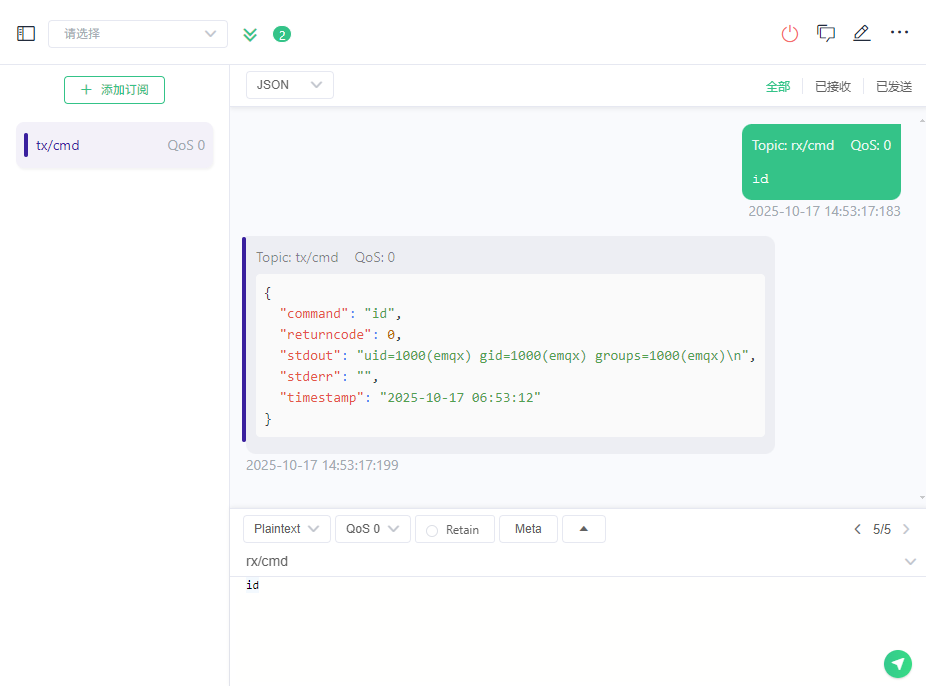Screen dimensions: 926x686
Task: Open the Plaintext payload format dropdown
Action: [286, 529]
